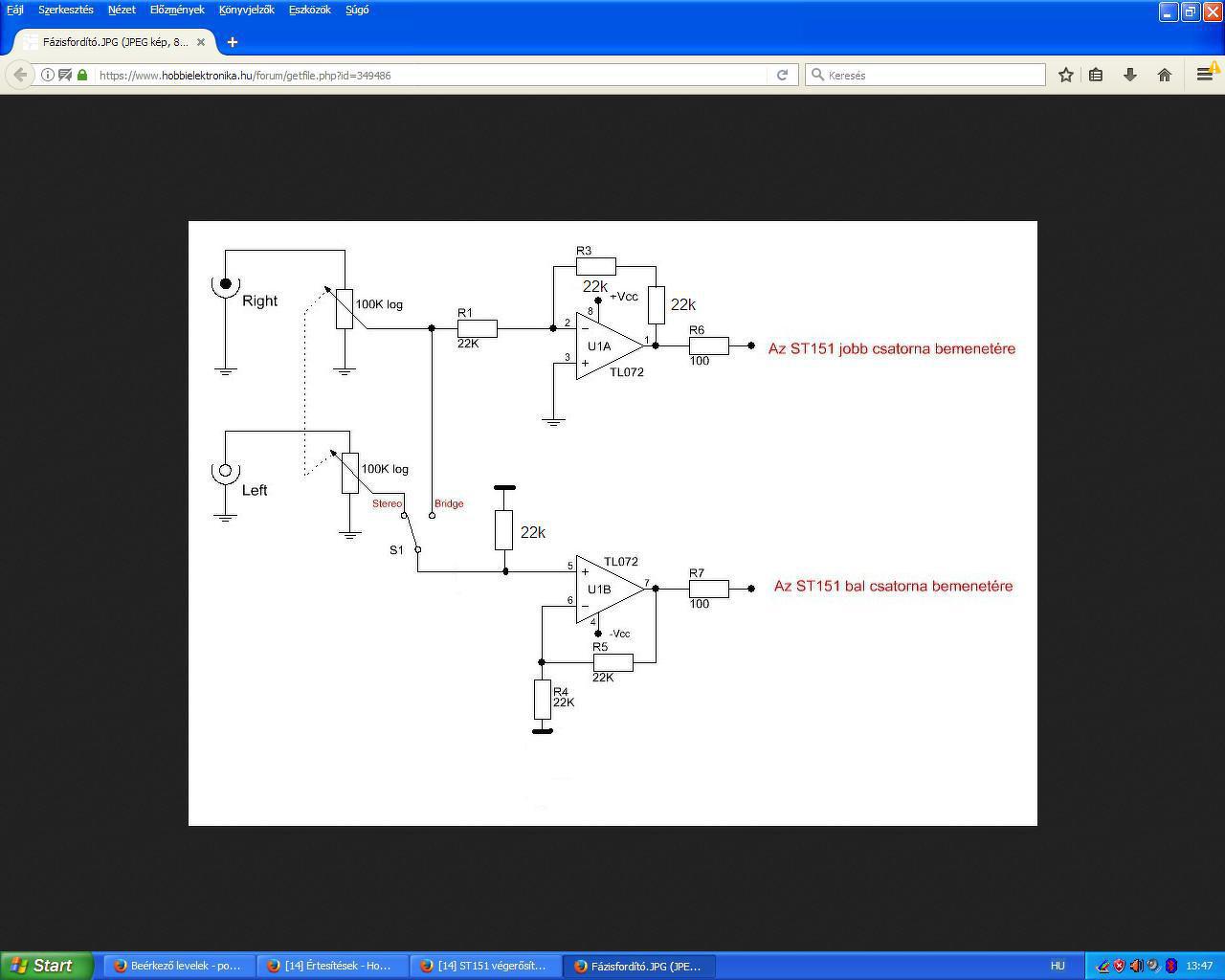The height and width of the screenshot is (980, 1225).
Task: Click the 'Az ST151 bal csatorna bemenetére' text
Action: tap(893, 586)
